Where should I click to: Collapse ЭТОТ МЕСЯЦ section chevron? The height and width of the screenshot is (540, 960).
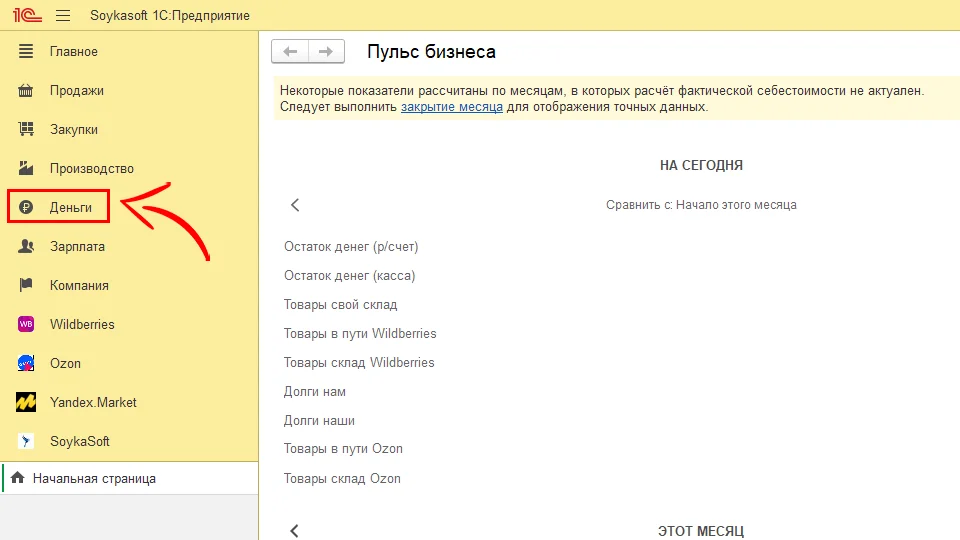point(295,531)
